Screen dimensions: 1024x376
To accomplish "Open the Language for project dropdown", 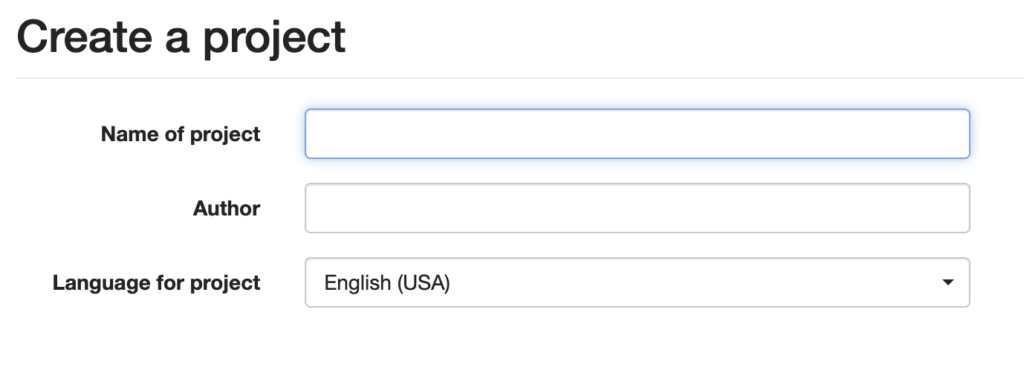I will pyautogui.click(x=637, y=283).
